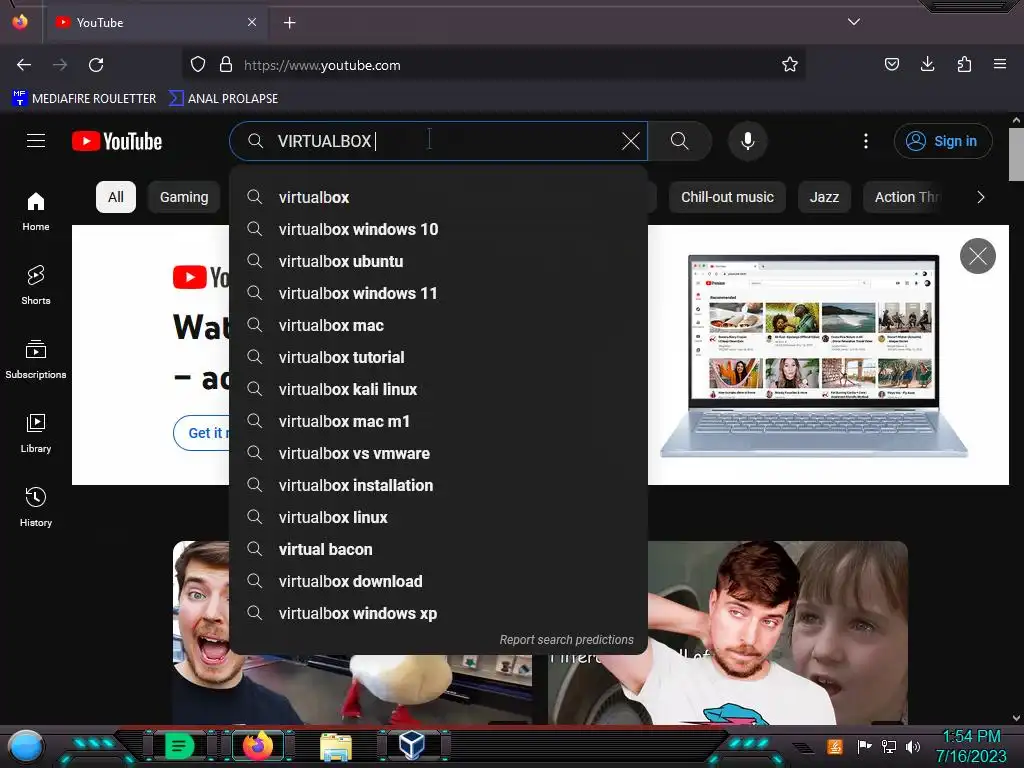Screen dimensions: 1024x768
Task: Select the Jazz filter chip
Action: tap(824, 197)
